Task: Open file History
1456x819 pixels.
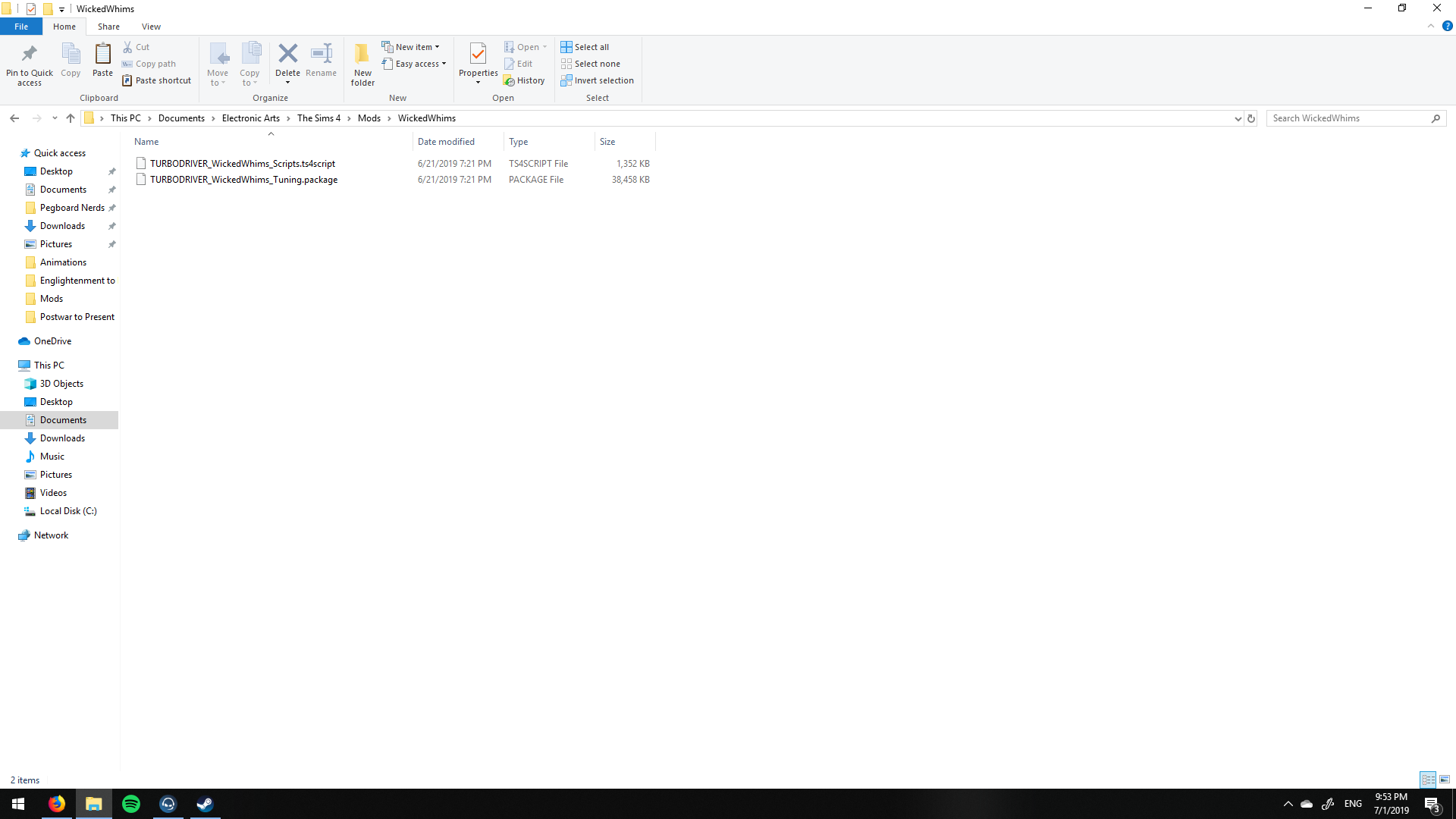Action: coord(524,80)
